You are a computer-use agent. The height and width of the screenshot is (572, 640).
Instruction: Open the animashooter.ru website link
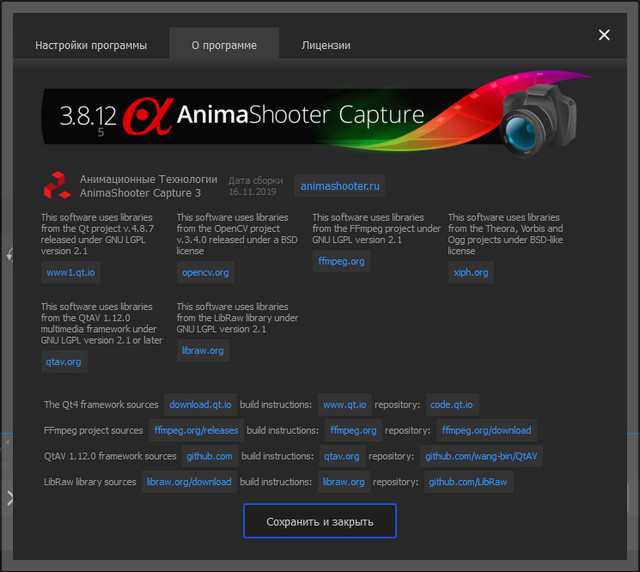click(x=340, y=185)
